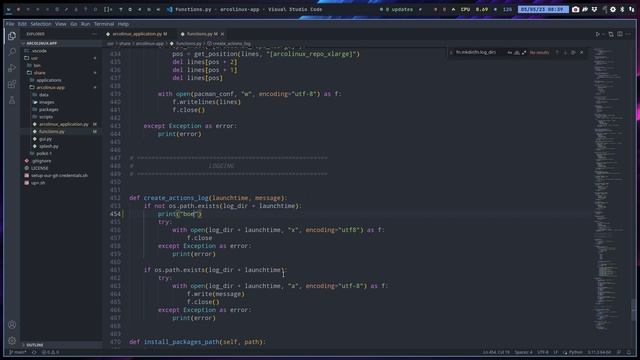Close the functions.py tab
640x360 pixels.
222,34
